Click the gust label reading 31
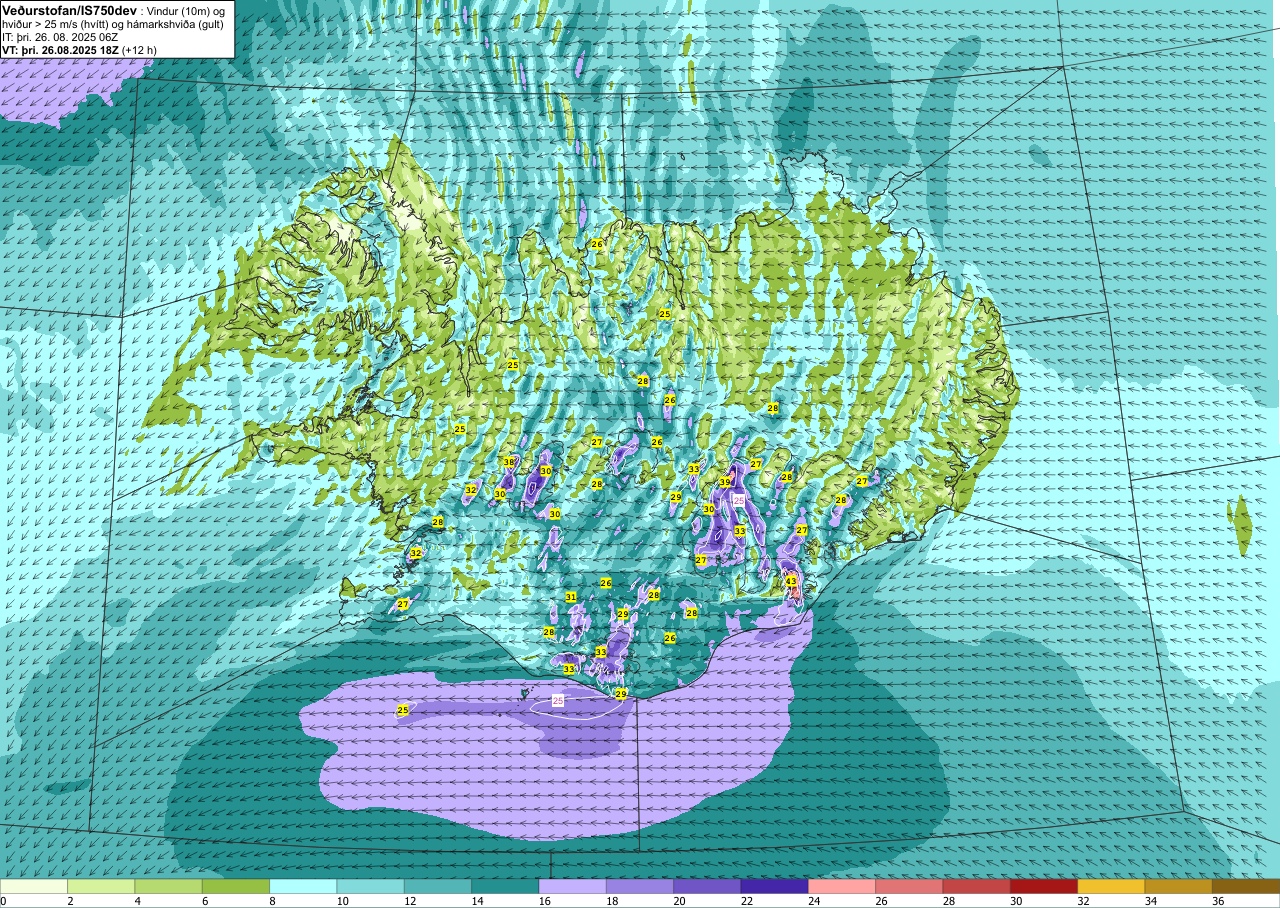 click(x=571, y=597)
